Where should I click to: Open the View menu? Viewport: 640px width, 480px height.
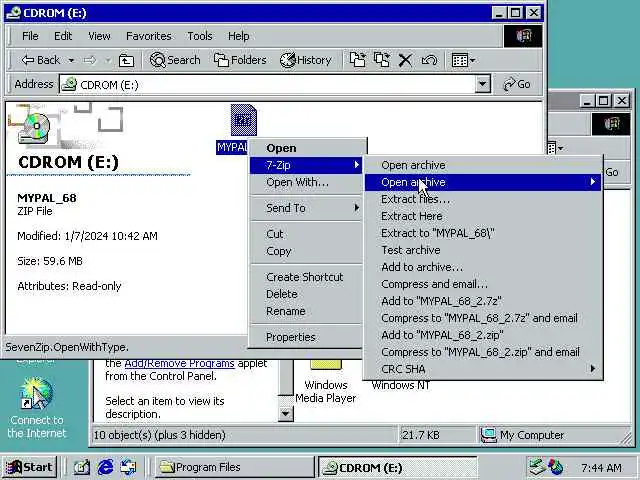[x=99, y=36]
